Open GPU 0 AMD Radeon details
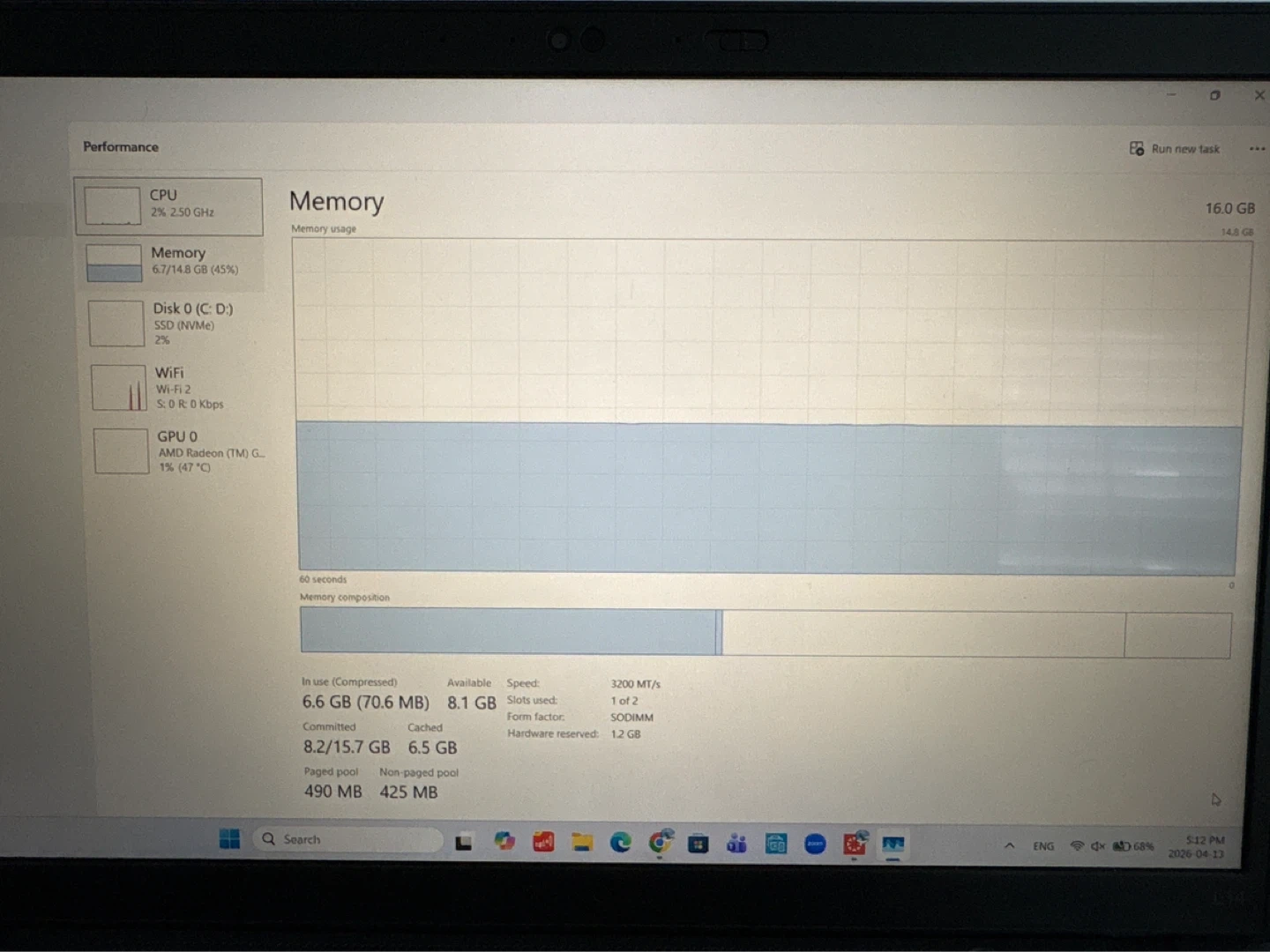Viewport: 1270px width, 952px height. [177, 451]
